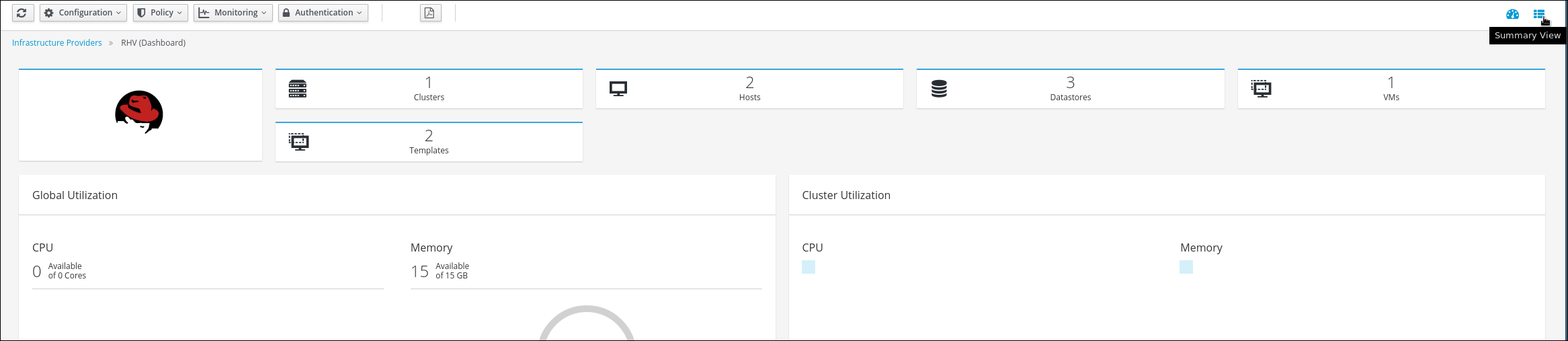The height and width of the screenshot is (341, 1568).
Task: Go to Infrastructure Providers breadcrumb link
Action: tap(57, 43)
